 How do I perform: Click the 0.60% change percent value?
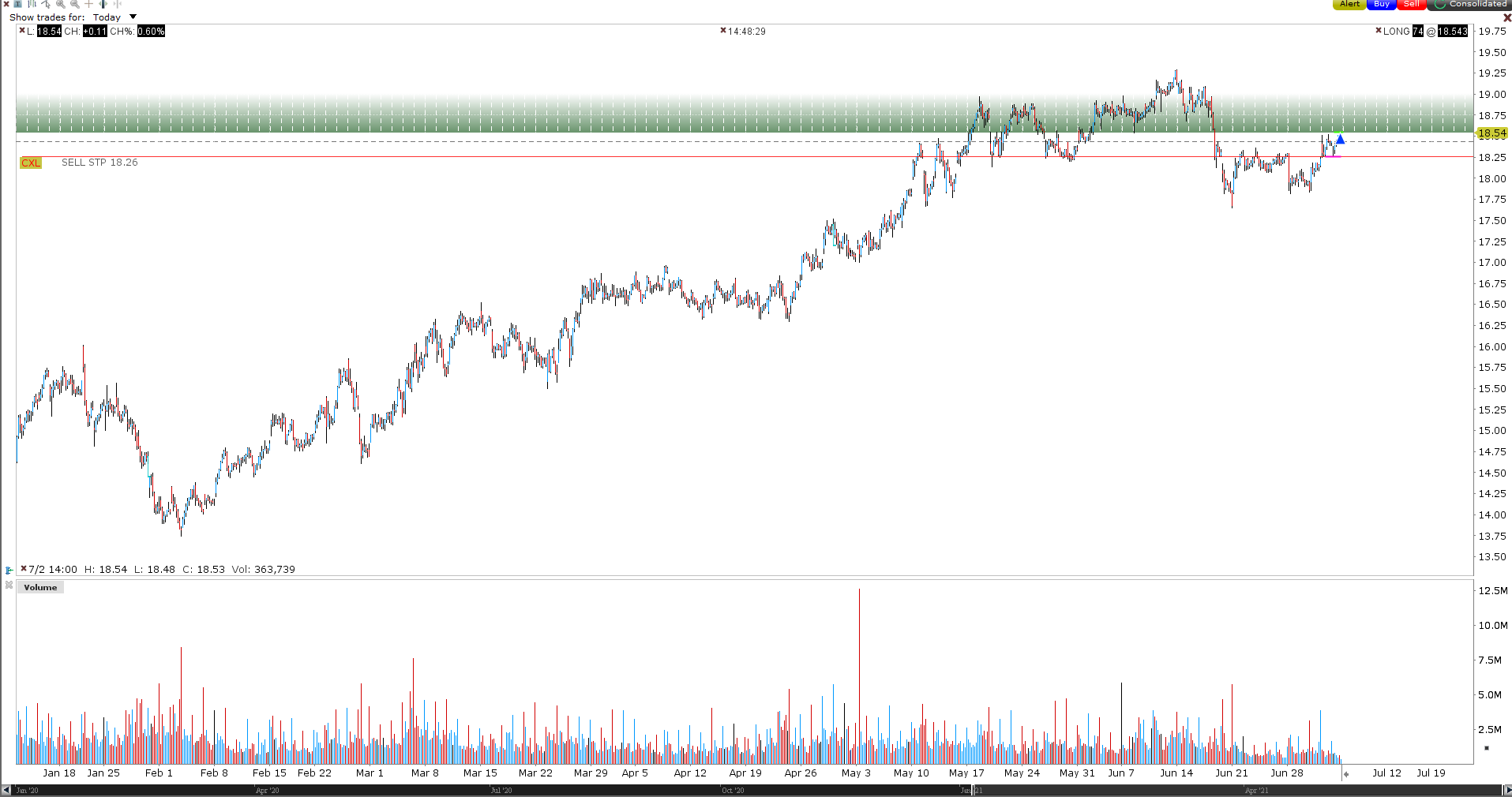tap(151, 32)
